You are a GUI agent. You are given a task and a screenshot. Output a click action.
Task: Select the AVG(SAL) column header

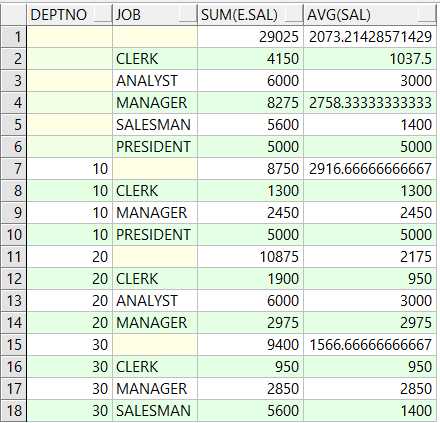370,15
